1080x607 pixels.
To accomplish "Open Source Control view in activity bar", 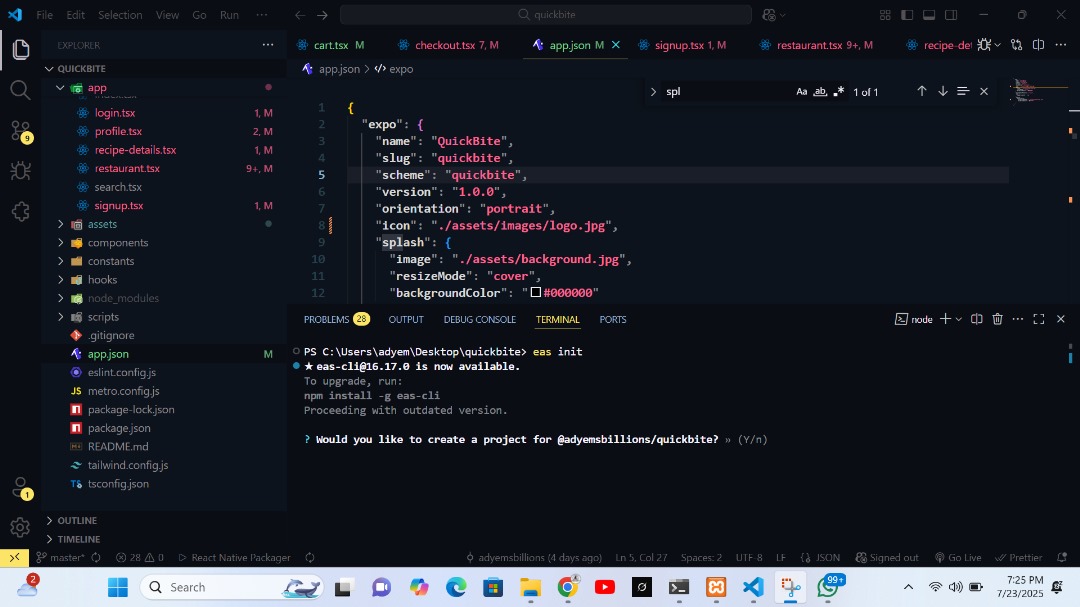I will tap(20, 131).
